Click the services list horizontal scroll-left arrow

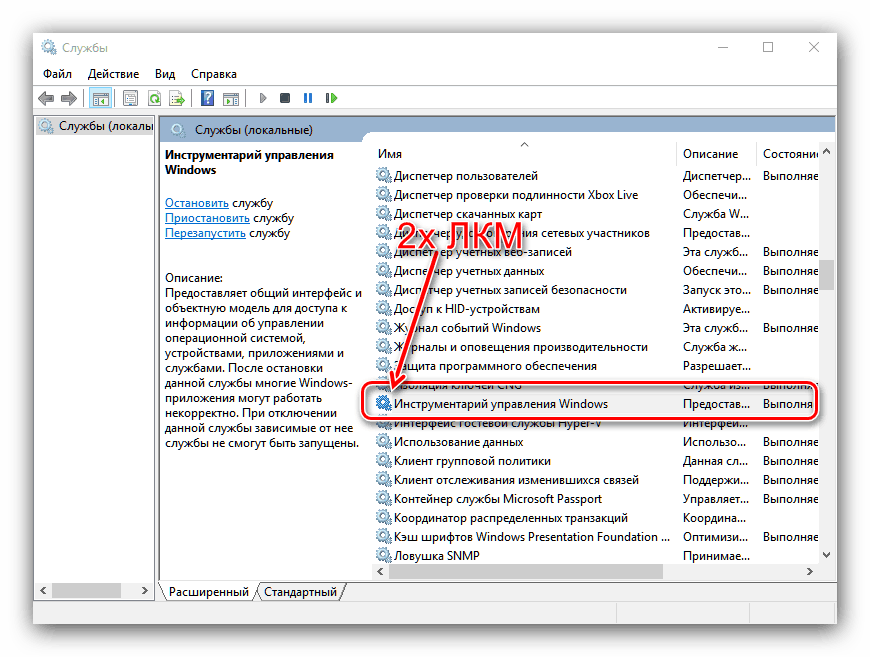tap(380, 572)
